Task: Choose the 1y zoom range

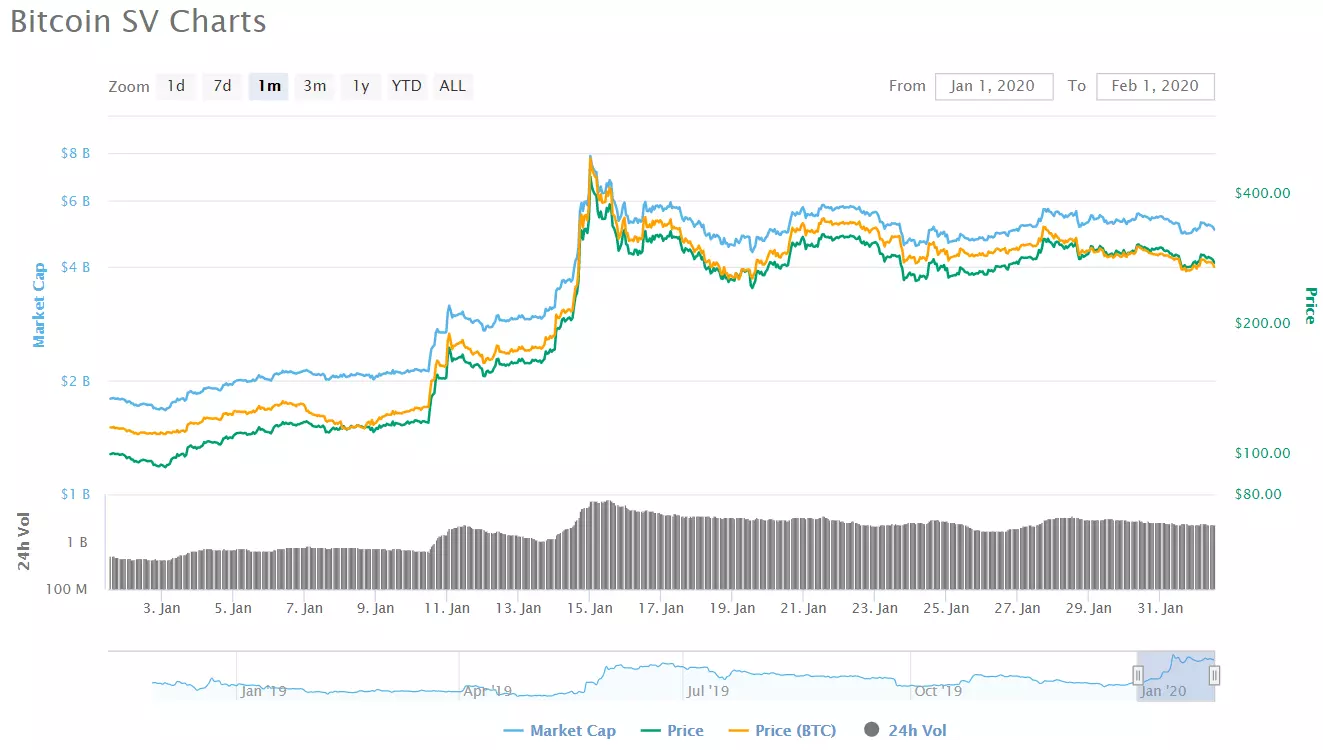Action: (x=361, y=86)
